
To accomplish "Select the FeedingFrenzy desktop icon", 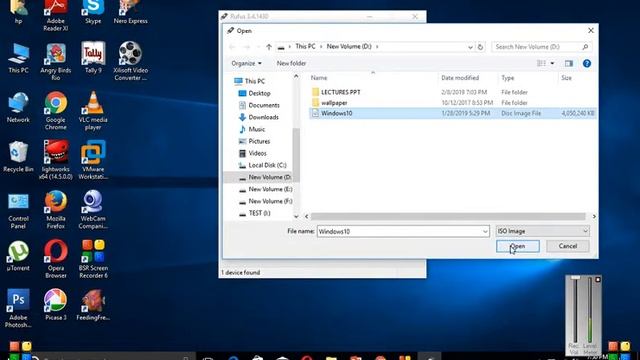I will tap(93, 305).
